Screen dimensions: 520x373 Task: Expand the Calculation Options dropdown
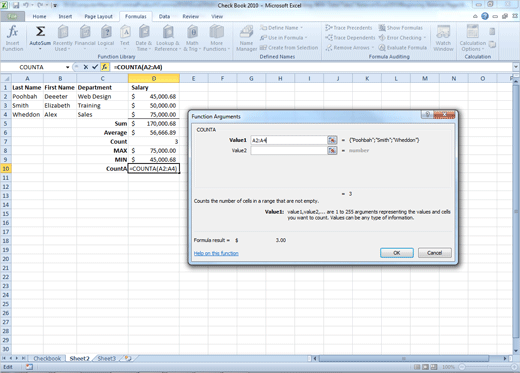click(473, 38)
